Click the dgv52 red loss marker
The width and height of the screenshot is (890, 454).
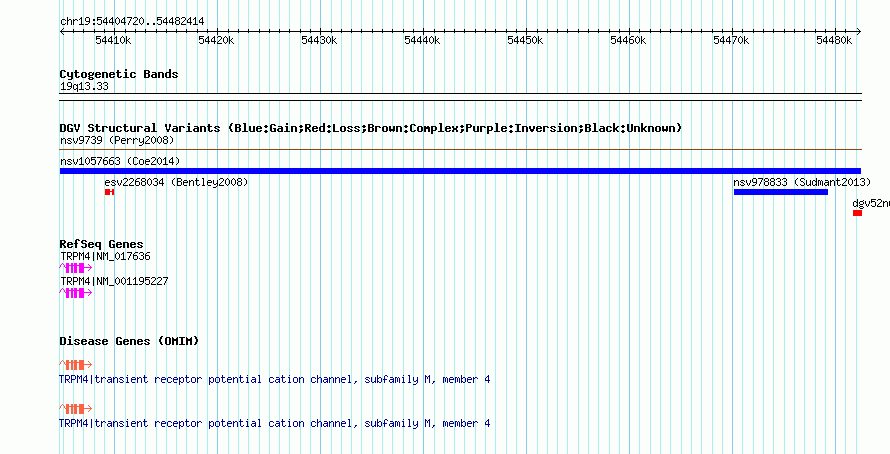click(x=857, y=213)
